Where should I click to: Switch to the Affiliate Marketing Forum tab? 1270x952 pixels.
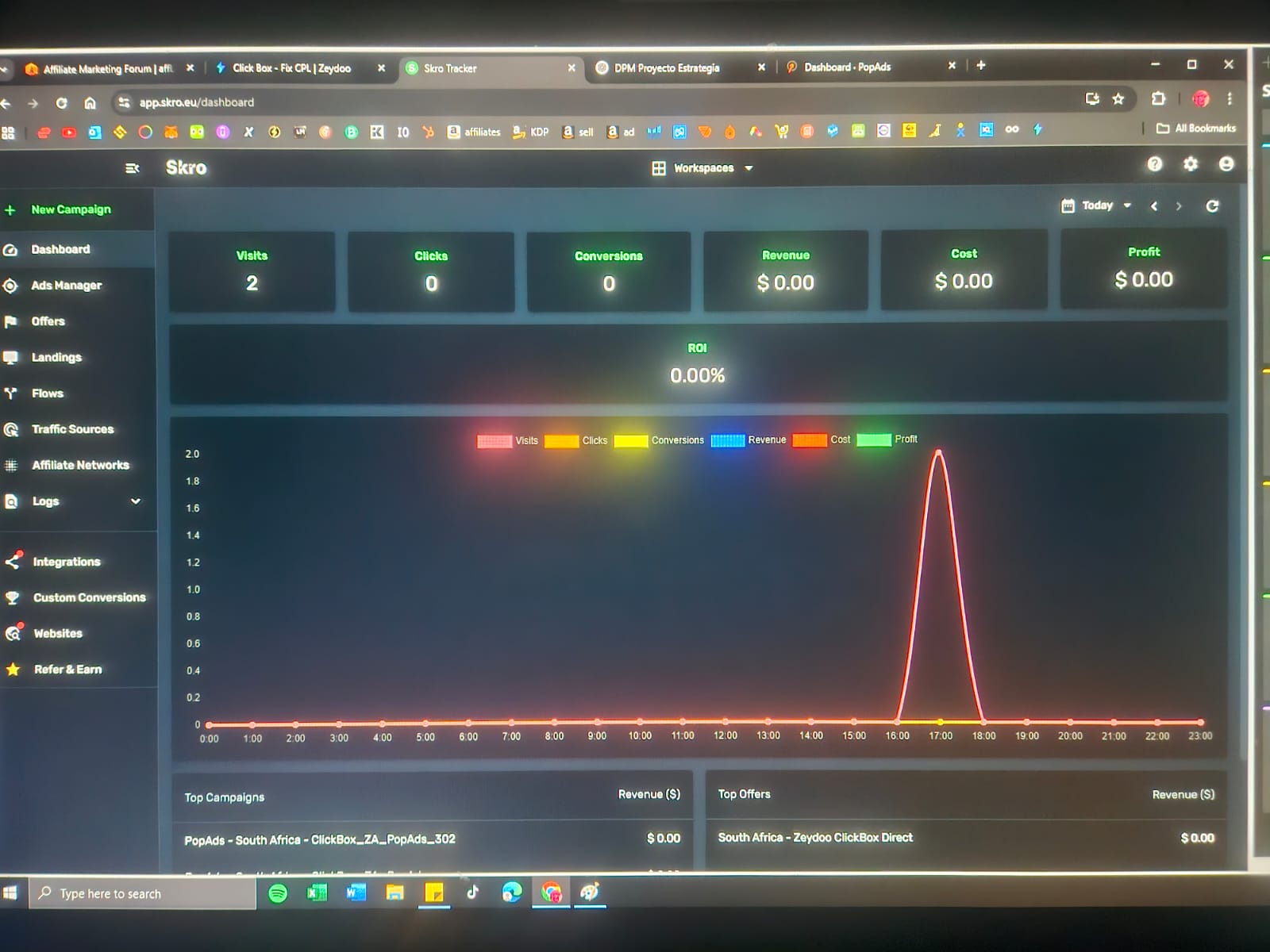(x=108, y=69)
